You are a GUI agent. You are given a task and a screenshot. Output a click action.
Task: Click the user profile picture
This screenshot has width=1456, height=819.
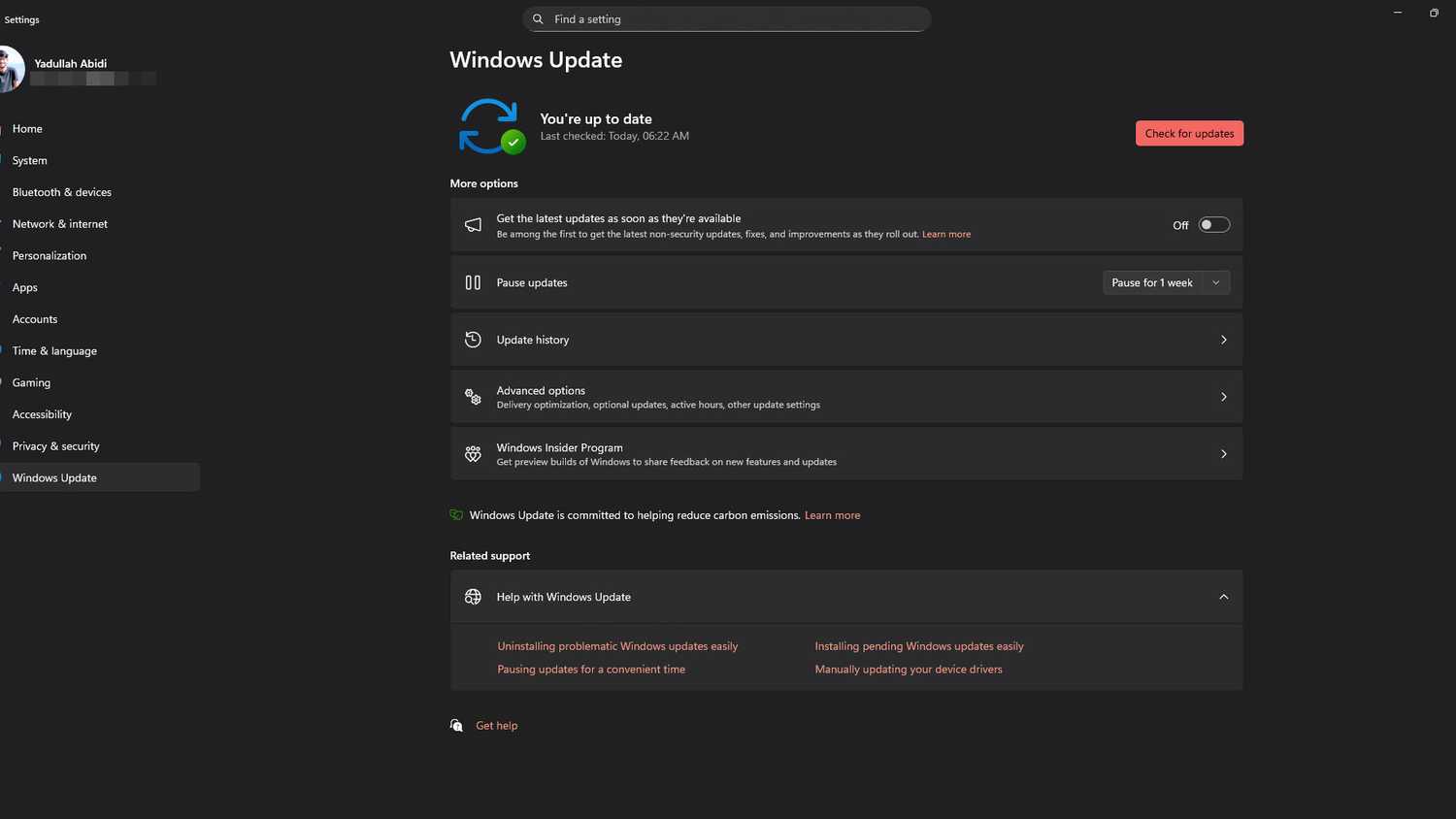[x=10, y=70]
